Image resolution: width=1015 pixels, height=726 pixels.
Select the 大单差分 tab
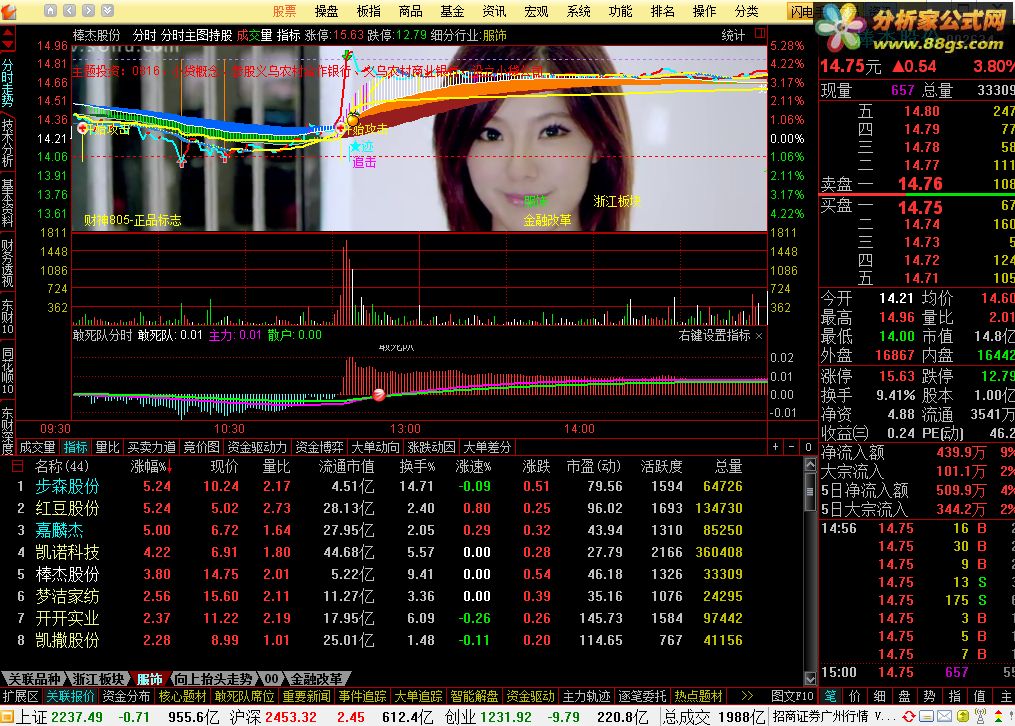pos(487,447)
